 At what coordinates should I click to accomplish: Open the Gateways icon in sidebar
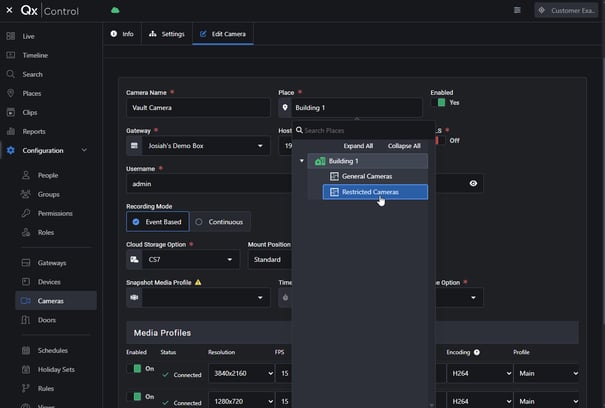[x=26, y=263]
